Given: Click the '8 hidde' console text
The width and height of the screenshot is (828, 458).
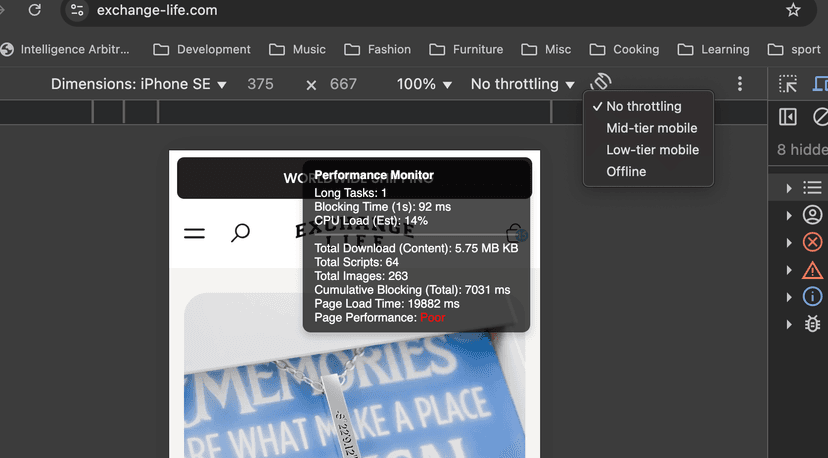Looking at the screenshot, I should 802,149.
